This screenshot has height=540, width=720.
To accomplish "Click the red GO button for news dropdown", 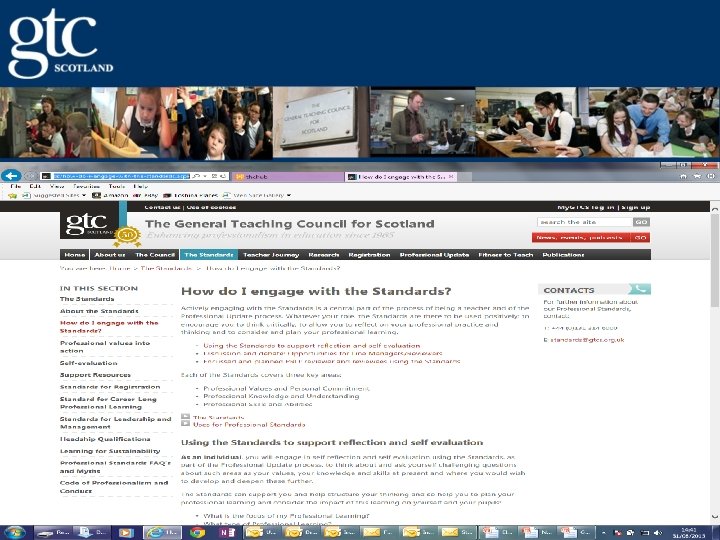I will (x=641, y=237).
